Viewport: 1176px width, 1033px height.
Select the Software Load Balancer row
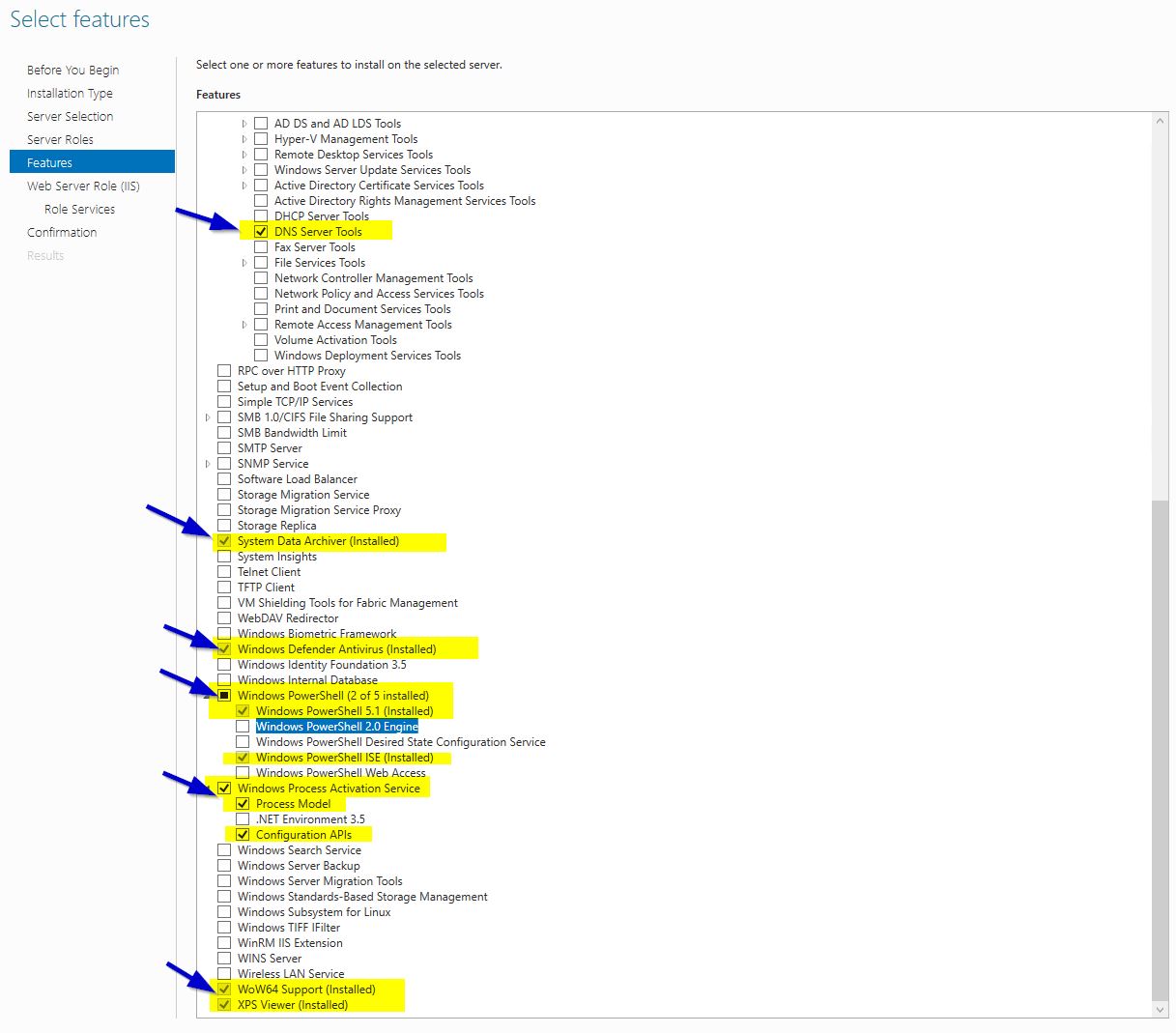(x=298, y=479)
